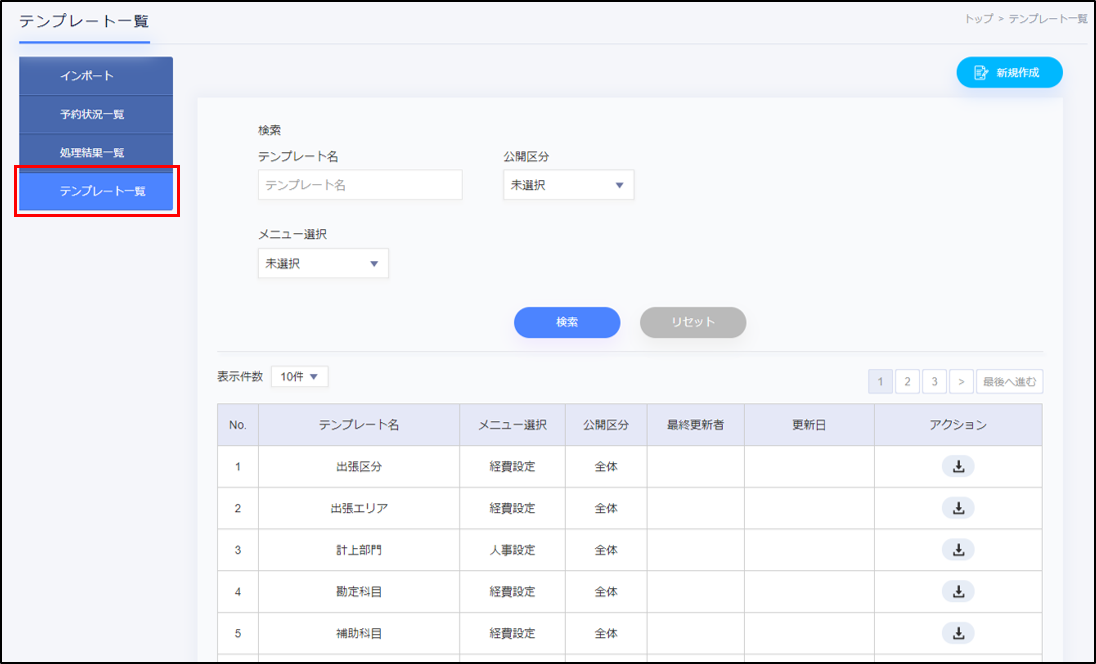Open the 公開区分 dropdown
This screenshot has width=1096, height=664.
[568, 185]
